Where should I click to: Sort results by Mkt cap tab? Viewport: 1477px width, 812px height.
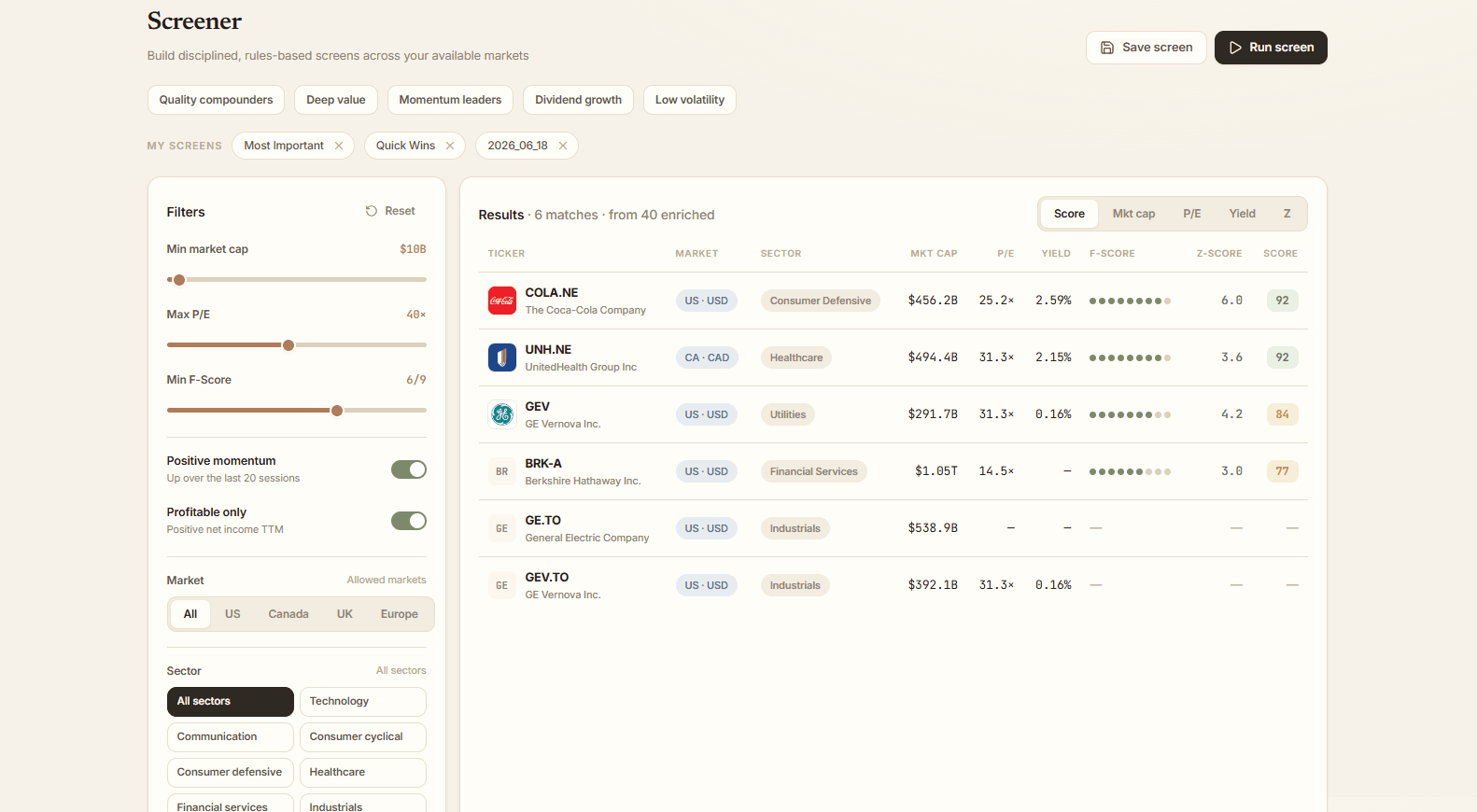tap(1133, 214)
